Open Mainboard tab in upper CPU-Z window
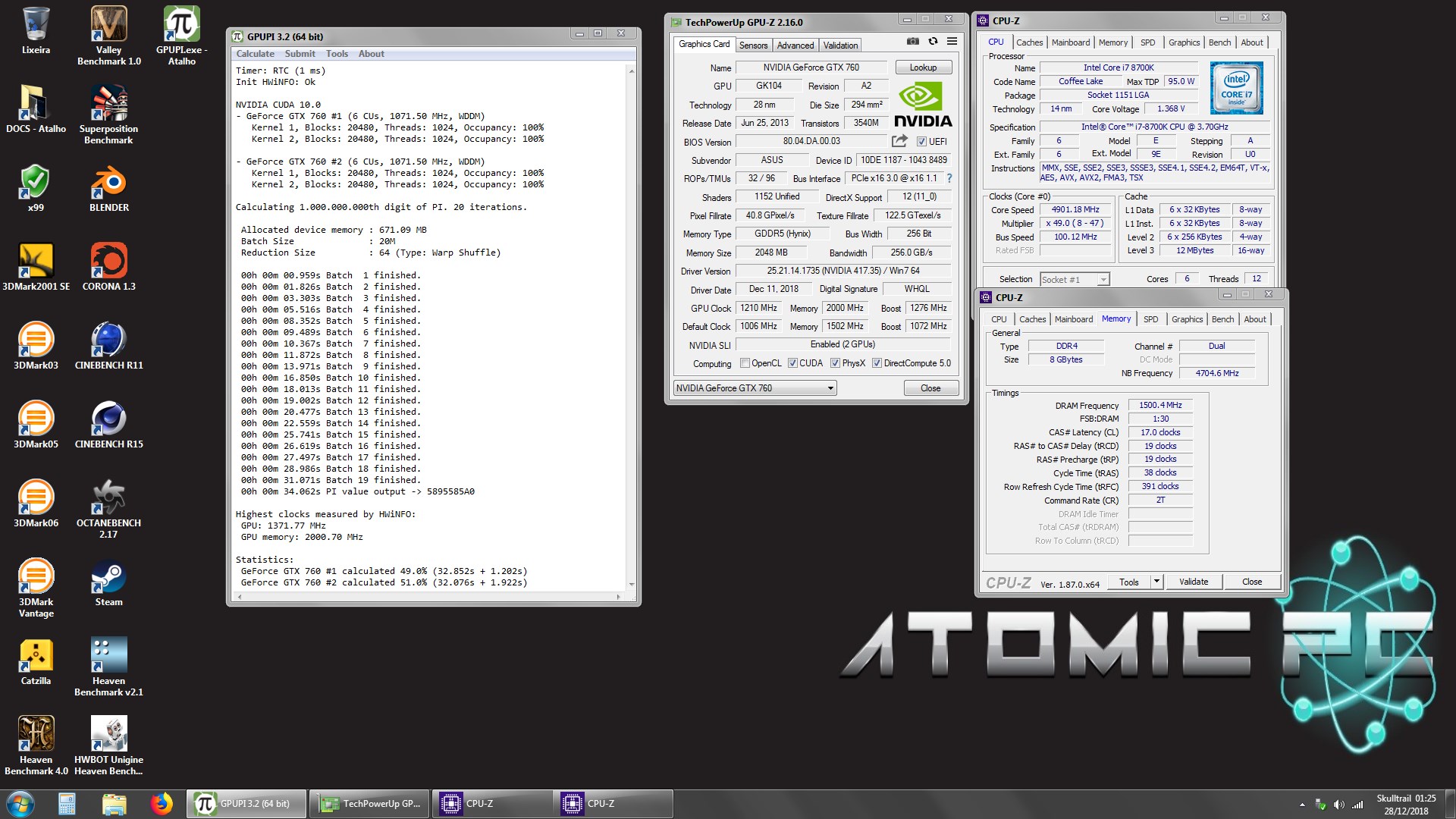Screen dimensions: 1456x819 coord(1070,42)
